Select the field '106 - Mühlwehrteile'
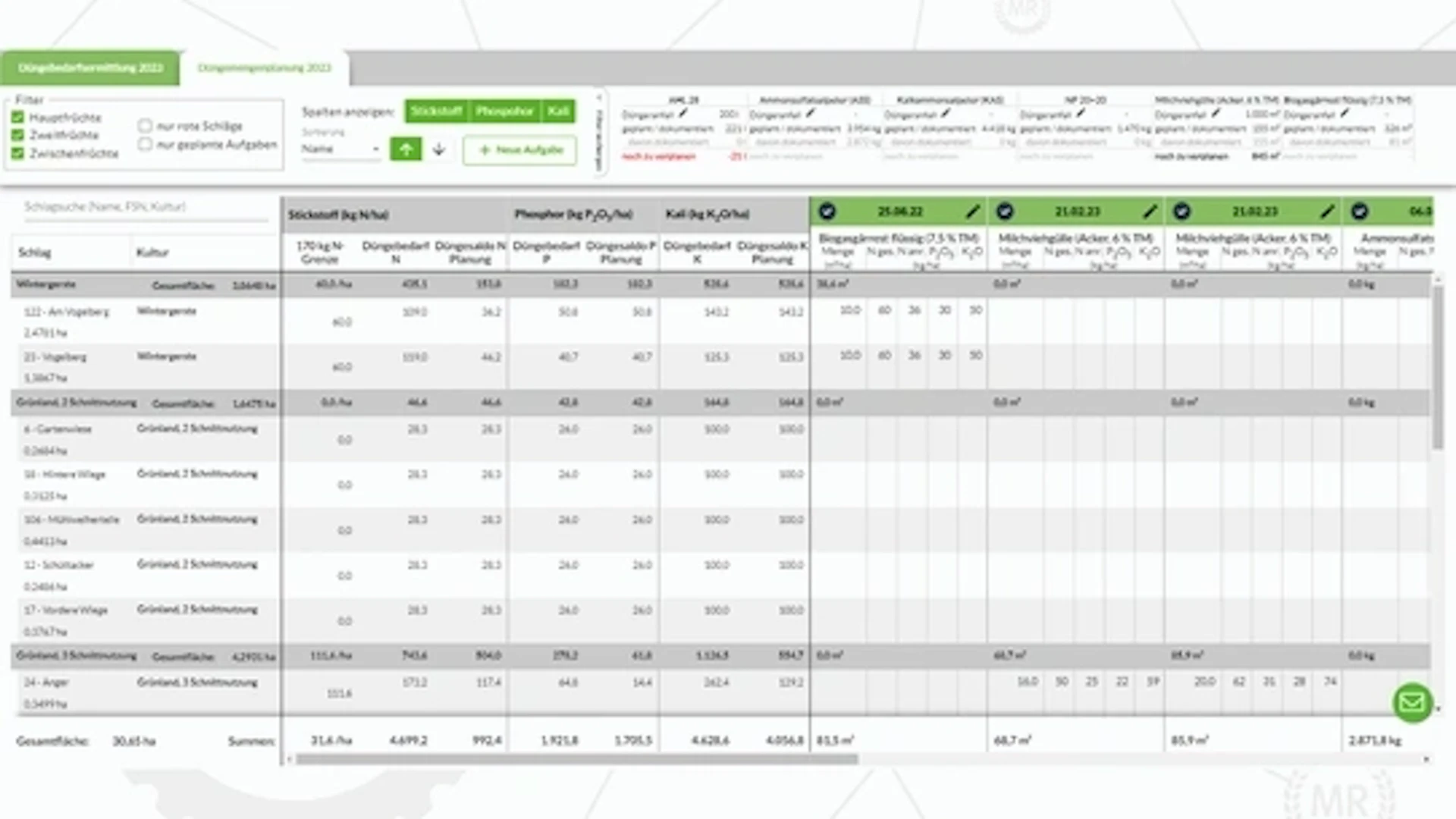 pyautogui.click(x=71, y=520)
